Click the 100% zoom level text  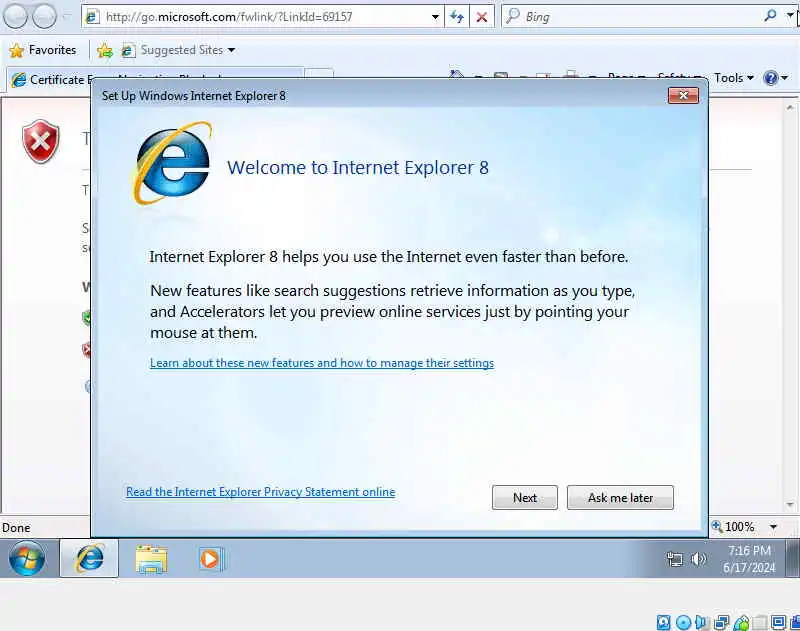[x=740, y=526]
